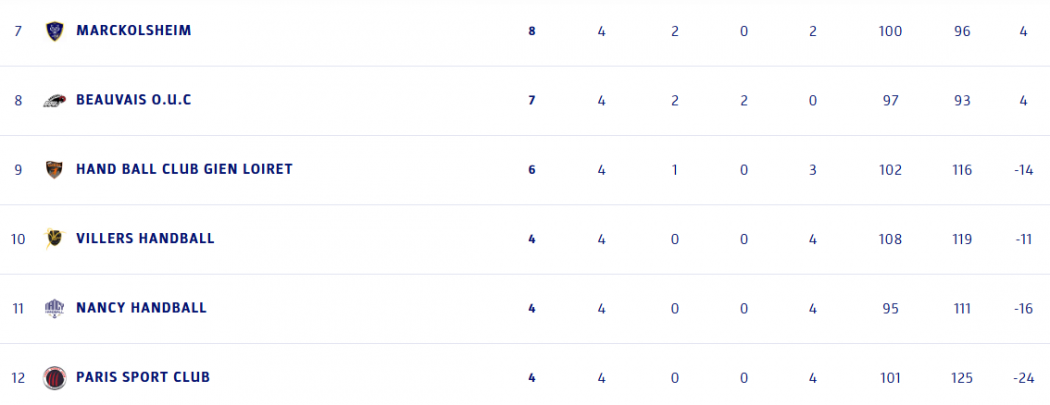The height and width of the screenshot is (405, 1050).
Task: Open the PARIS SPORT CLUB team link
Action: 143,378
